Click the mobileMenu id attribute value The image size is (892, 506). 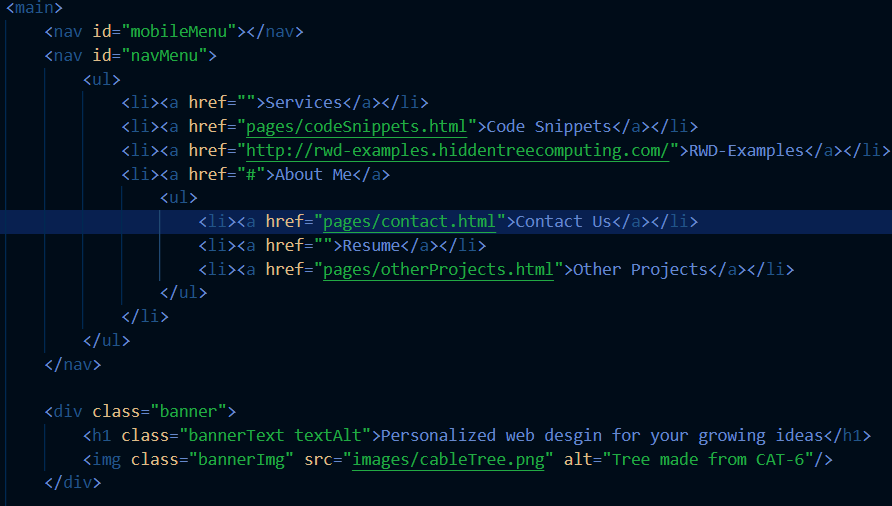179,31
